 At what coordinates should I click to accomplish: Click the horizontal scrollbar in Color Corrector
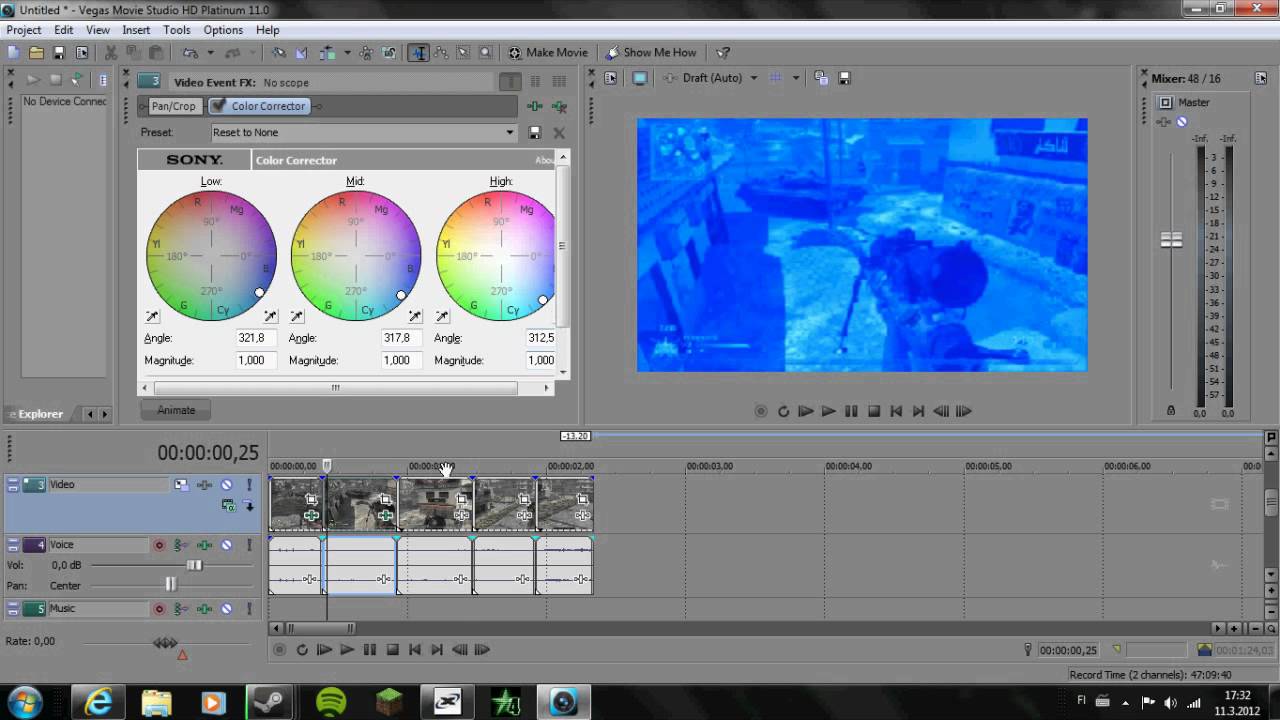336,388
